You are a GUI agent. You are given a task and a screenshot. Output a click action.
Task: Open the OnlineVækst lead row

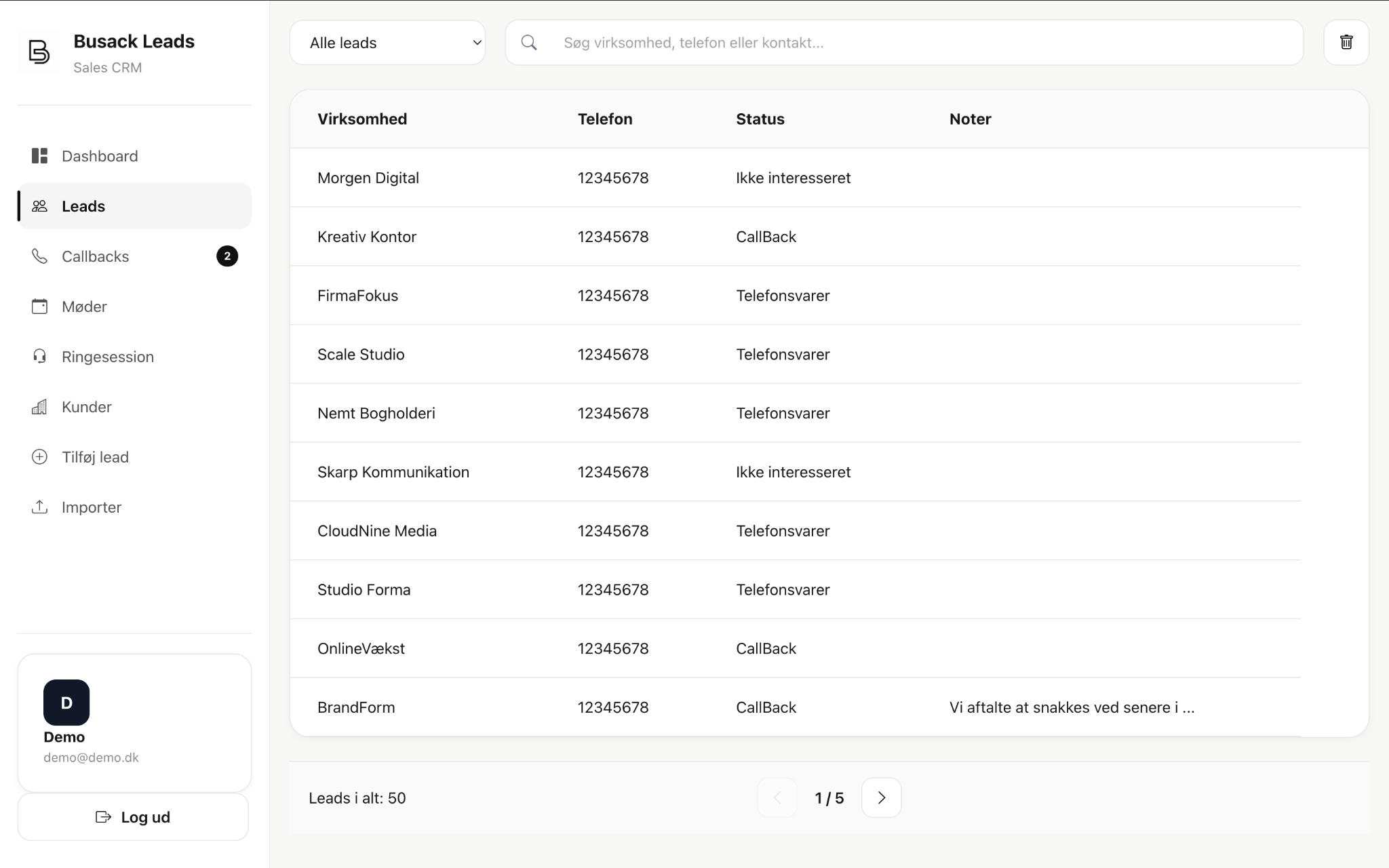pyautogui.click(x=795, y=648)
